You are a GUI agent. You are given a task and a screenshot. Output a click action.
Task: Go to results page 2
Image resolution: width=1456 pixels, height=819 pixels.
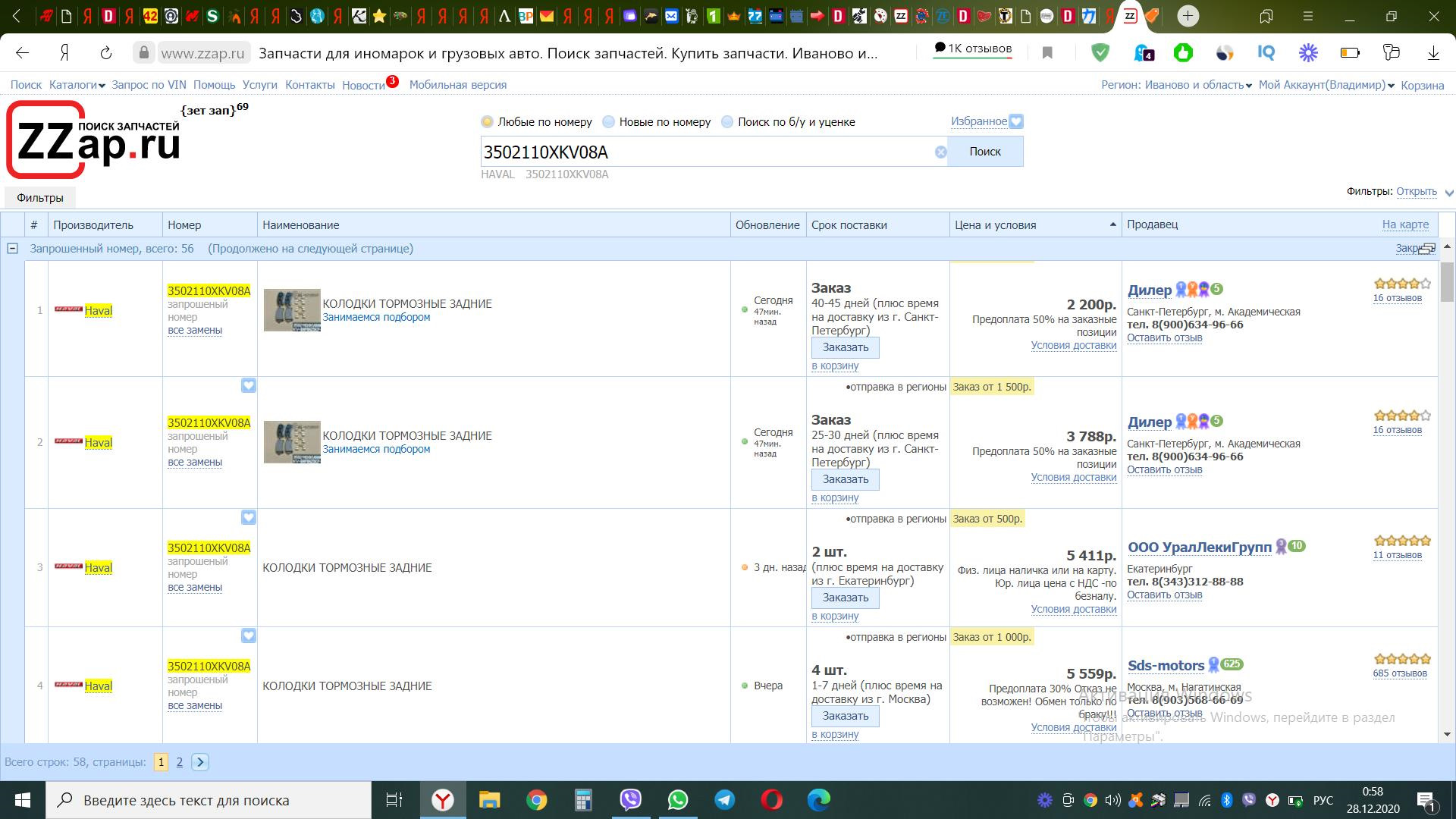[179, 762]
